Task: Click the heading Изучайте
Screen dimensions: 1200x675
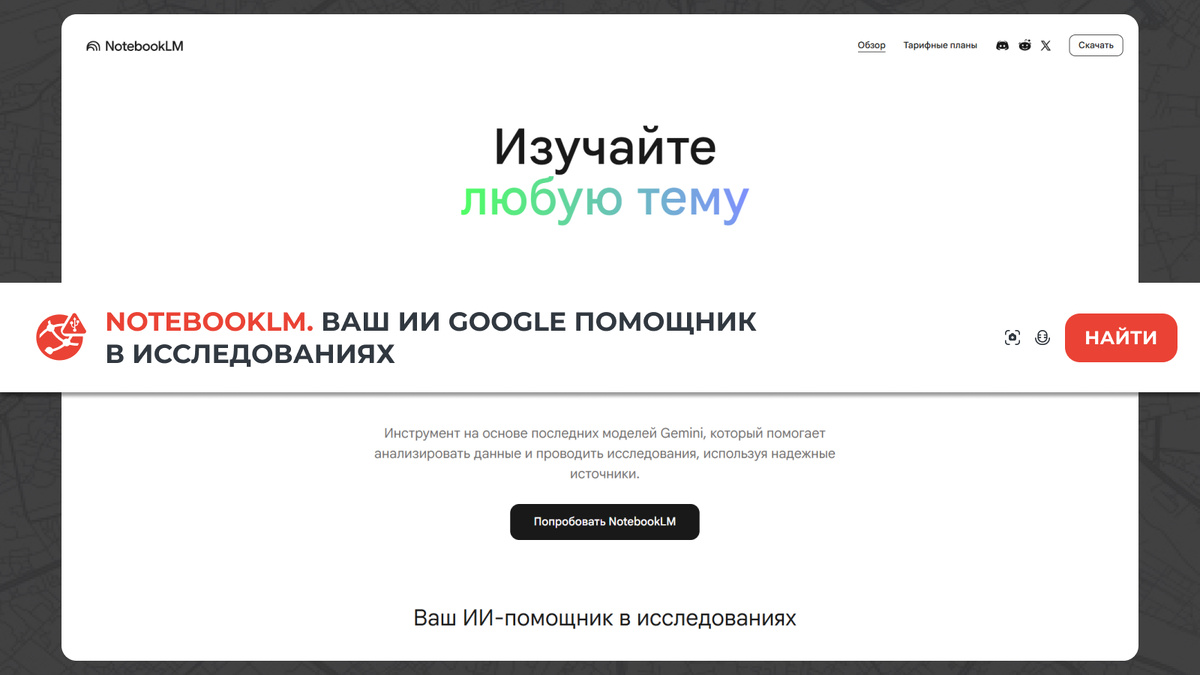Action: click(x=605, y=148)
